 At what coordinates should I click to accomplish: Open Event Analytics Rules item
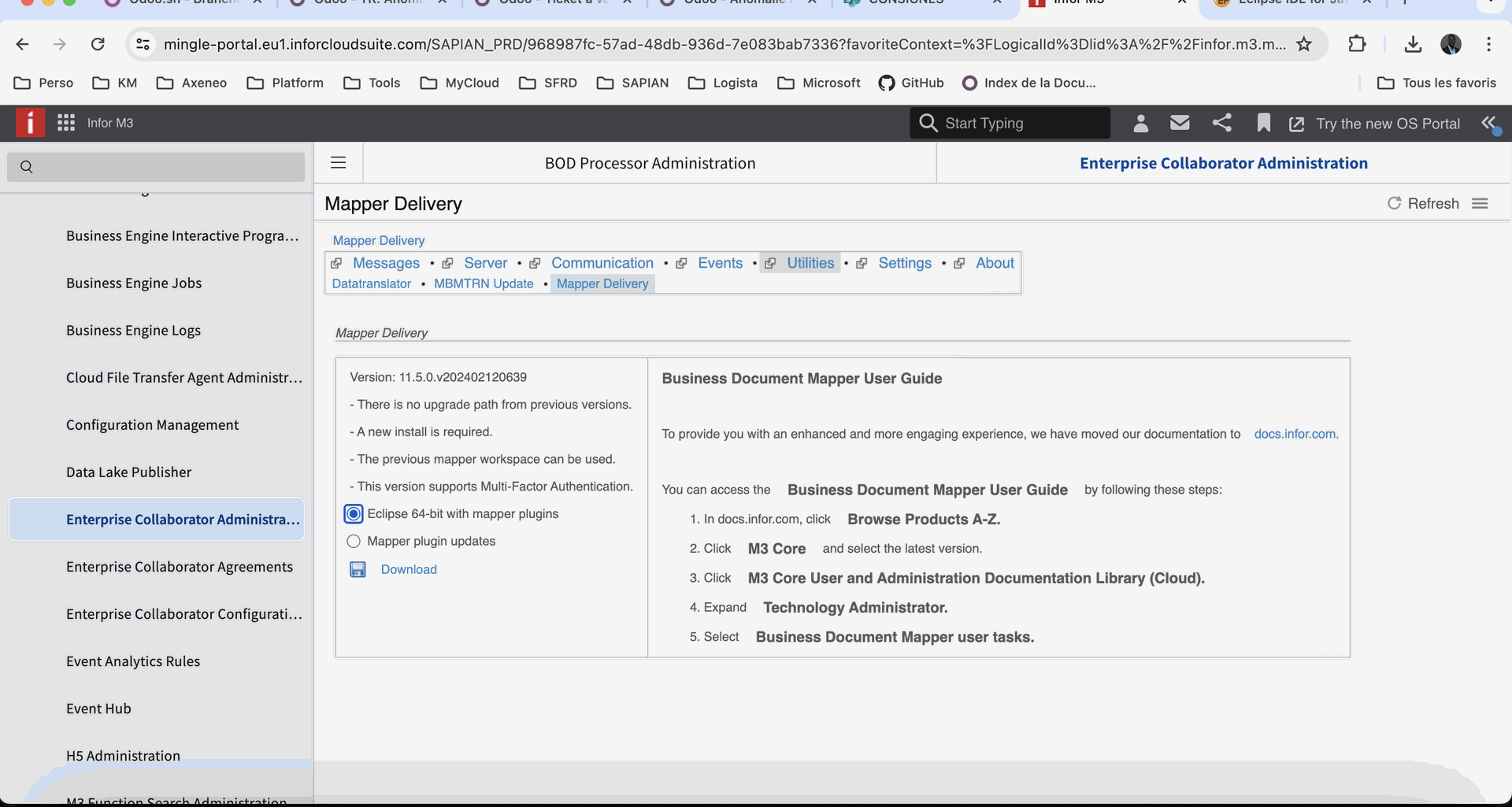click(133, 661)
